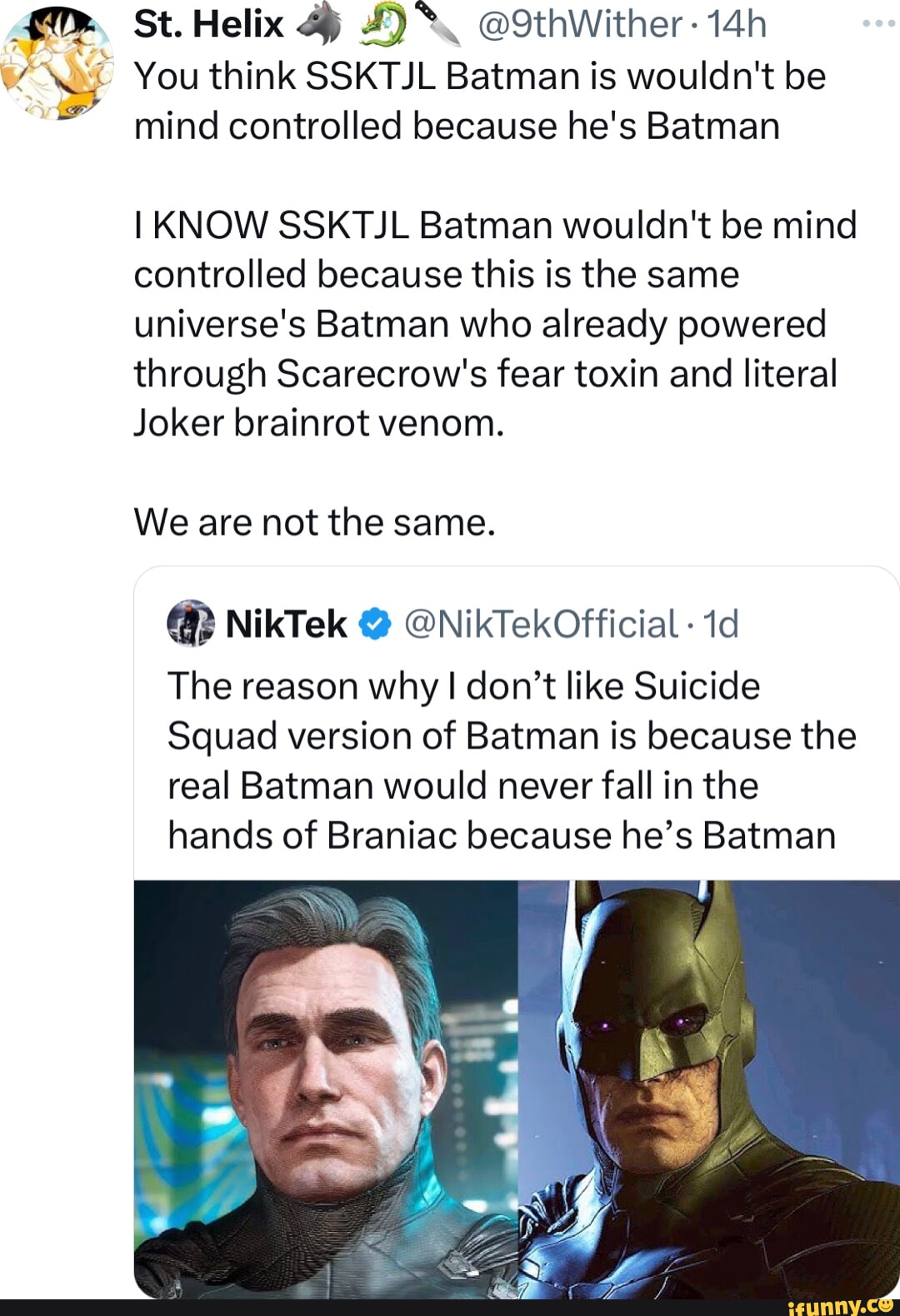The image size is (900, 1316).
Task: Open NikTek's small profile picture
Action: point(191,623)
